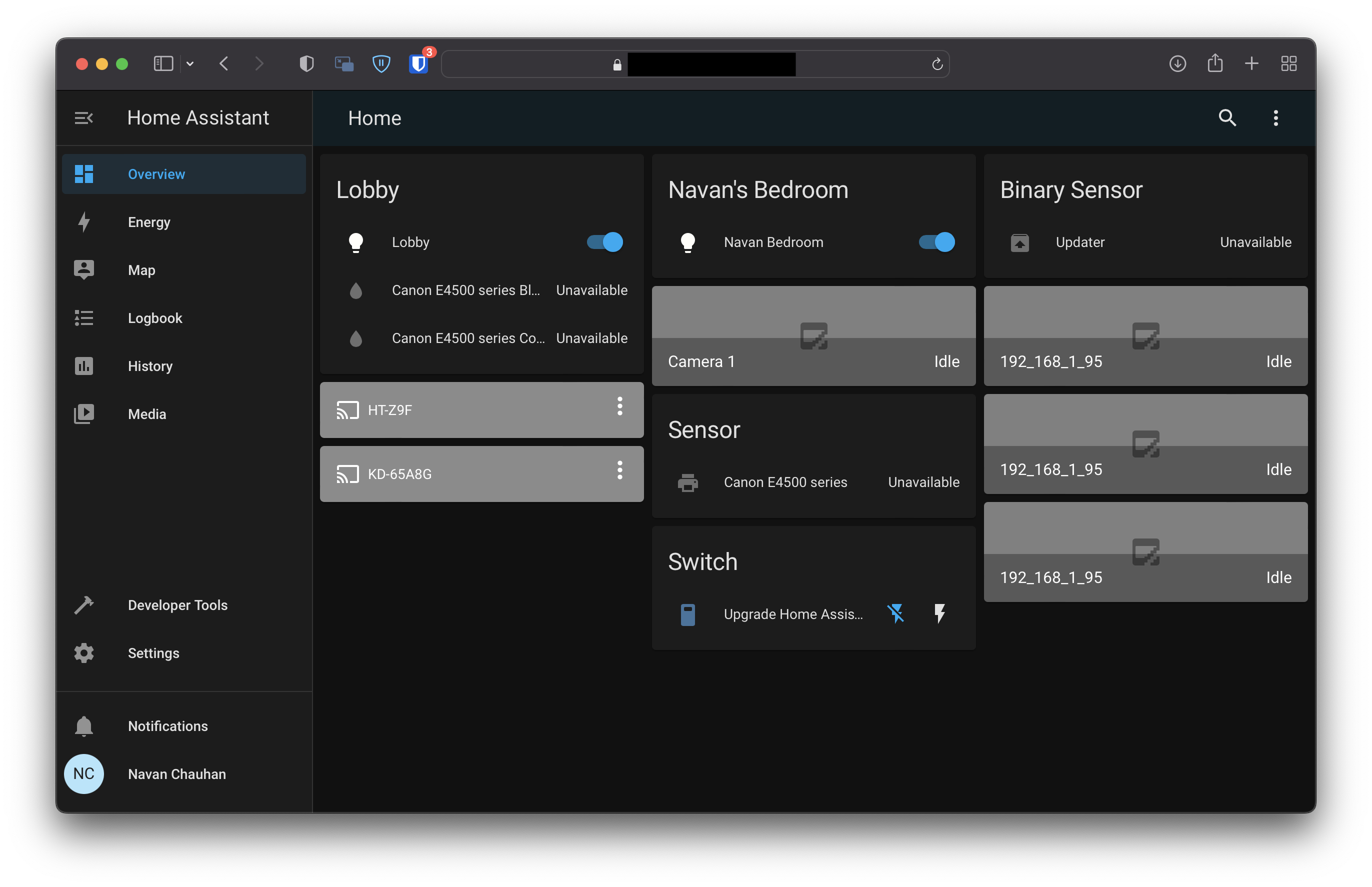
Task: Click the Map icon in sidebar
Action: pos(84,270)
